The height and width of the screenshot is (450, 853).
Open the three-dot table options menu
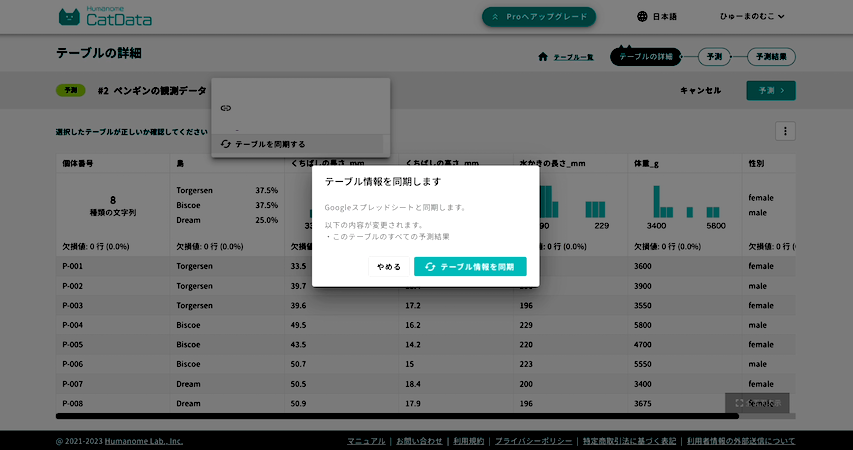point(785,131)
